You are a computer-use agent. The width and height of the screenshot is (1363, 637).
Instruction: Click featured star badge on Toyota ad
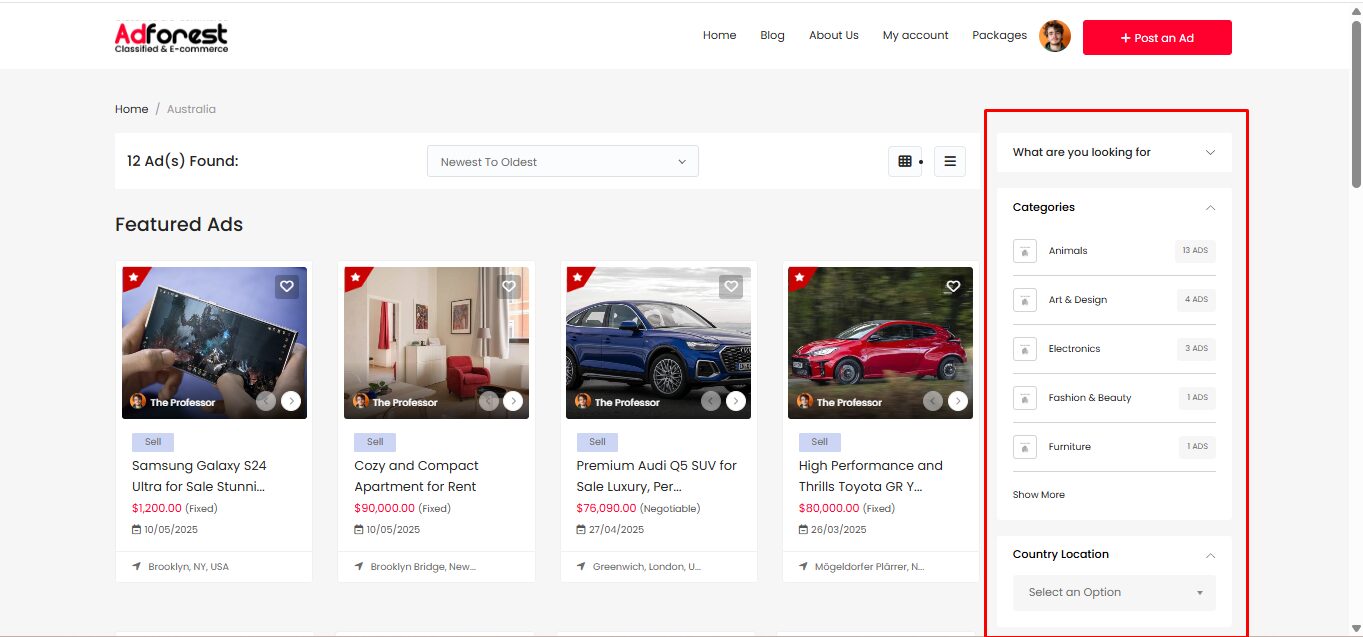coord(799,277)
